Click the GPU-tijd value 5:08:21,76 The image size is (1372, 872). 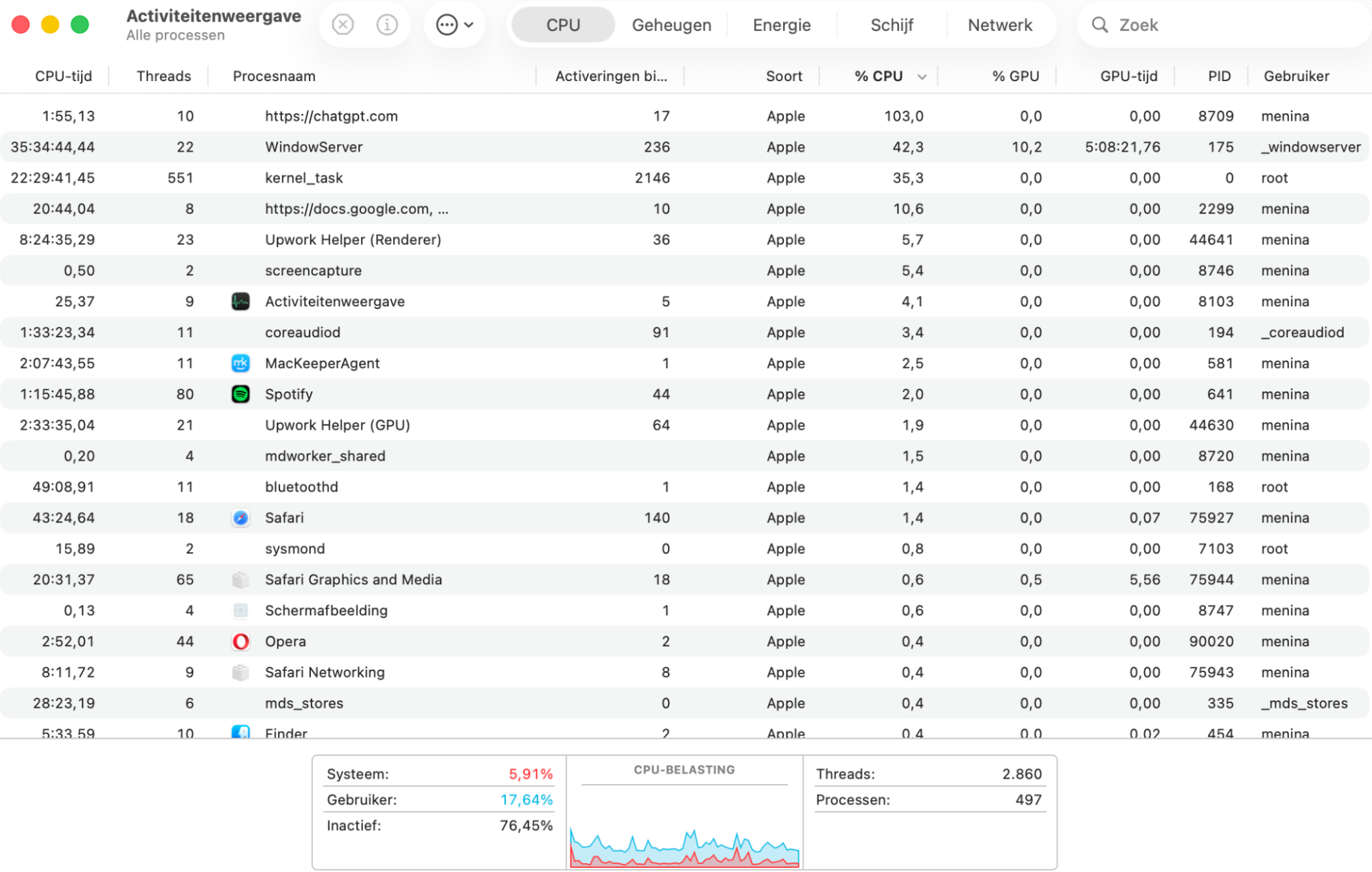coord(1122,147)
